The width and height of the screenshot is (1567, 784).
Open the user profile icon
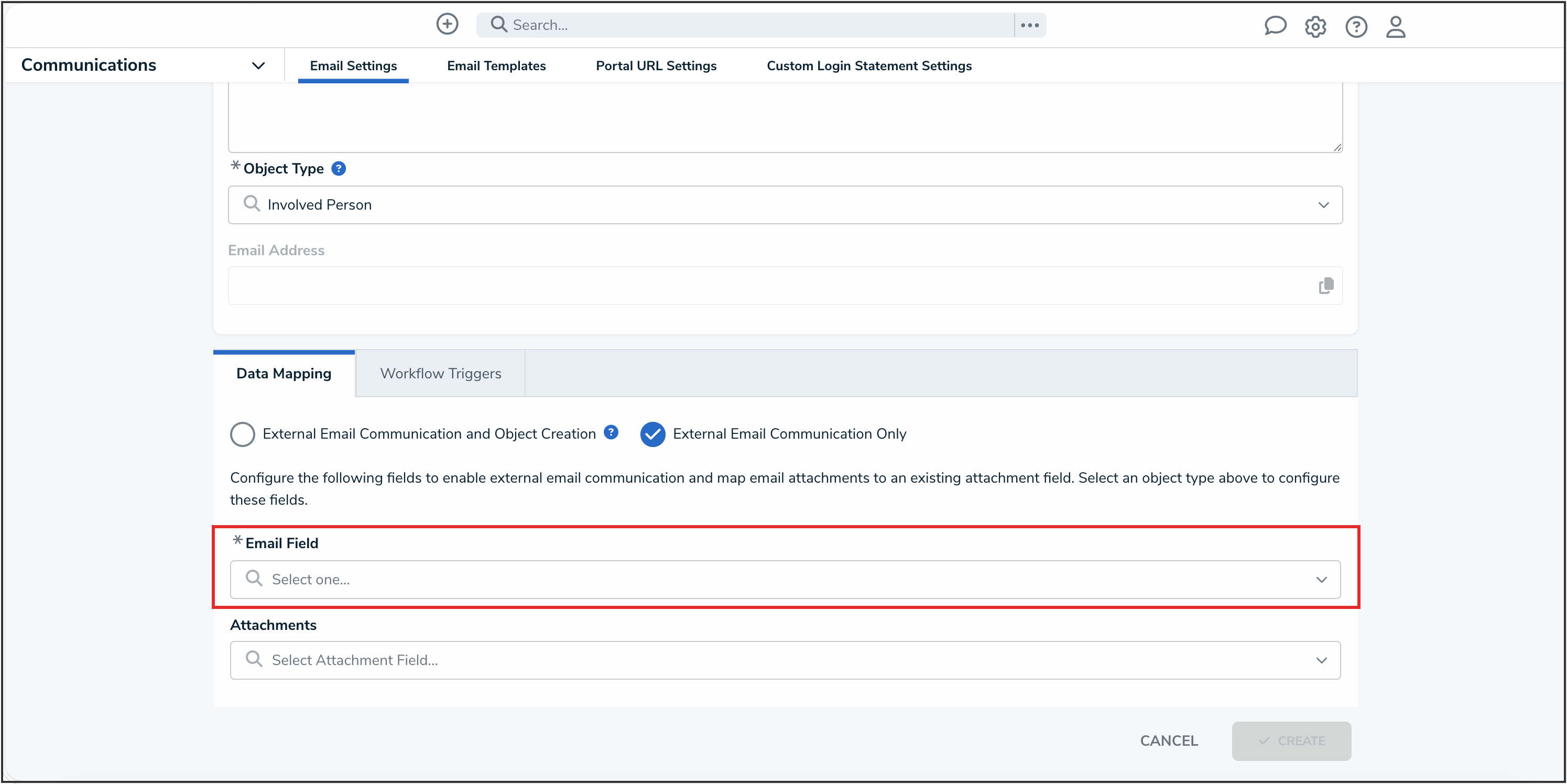1396,27
